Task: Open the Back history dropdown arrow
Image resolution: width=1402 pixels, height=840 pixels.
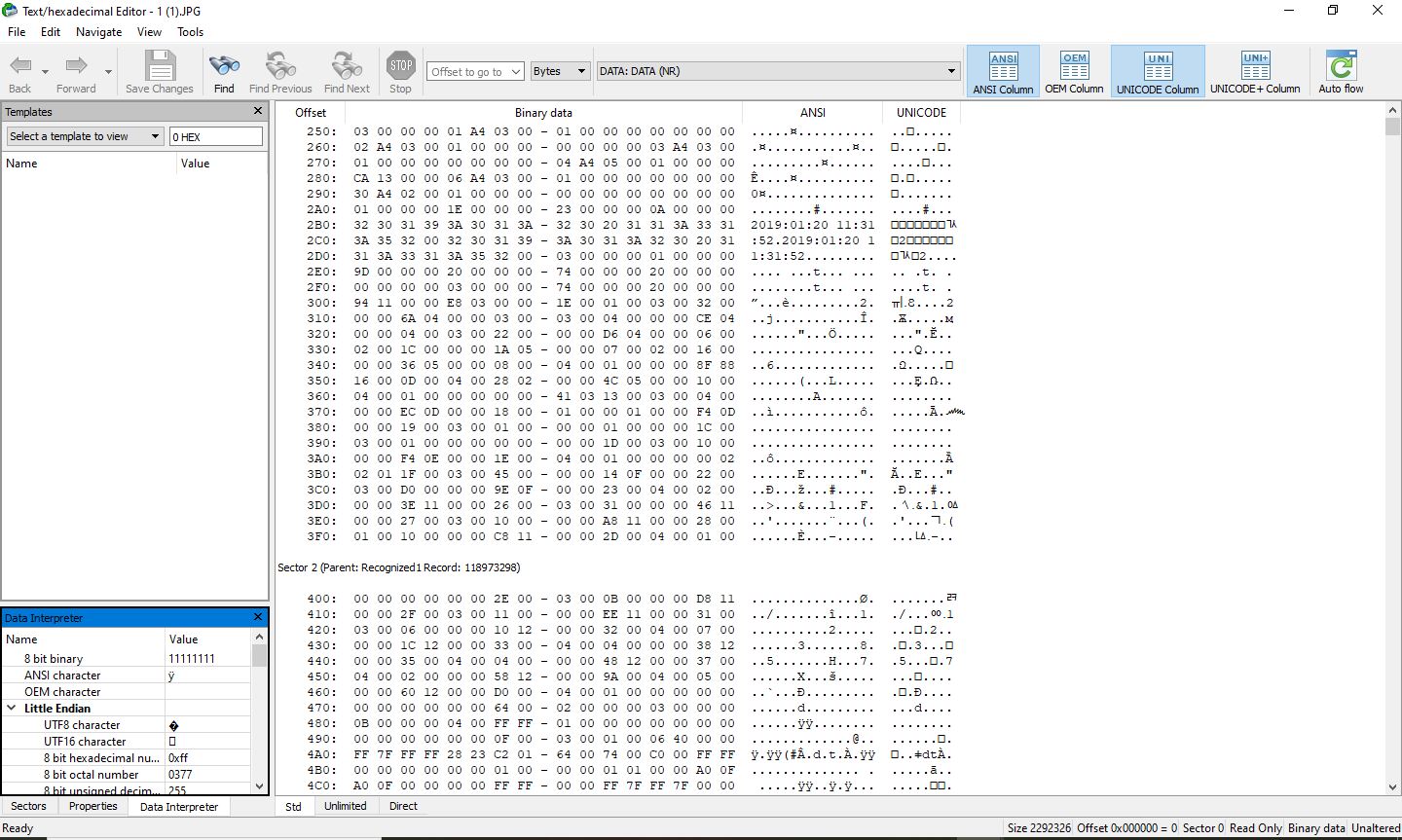Action: [x=45, y=72]
